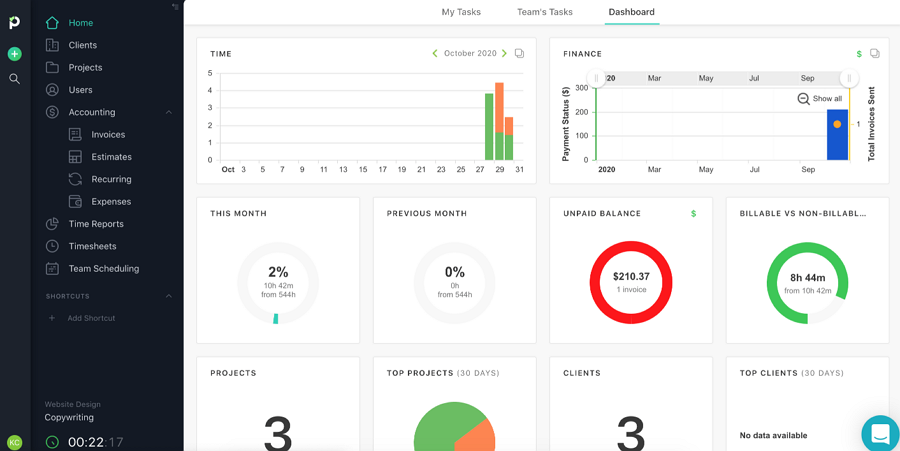Click the green plus add button
Screen dimensions: 900x451
click(14, 54)
